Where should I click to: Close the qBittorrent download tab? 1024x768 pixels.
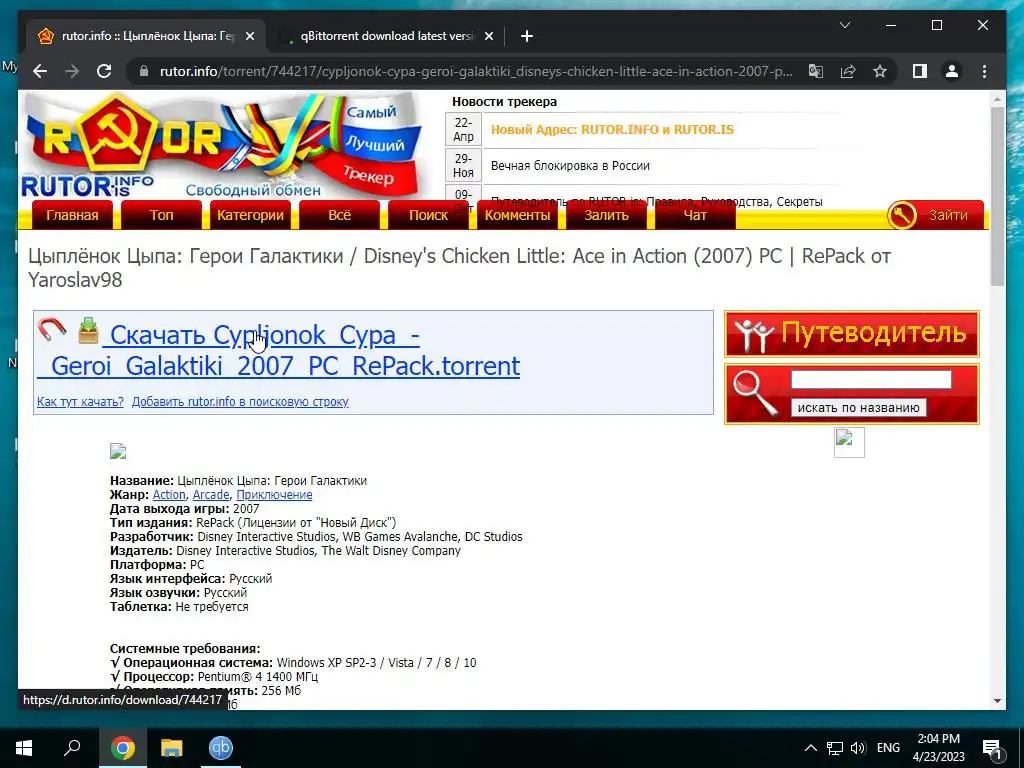tap(488, 37)
